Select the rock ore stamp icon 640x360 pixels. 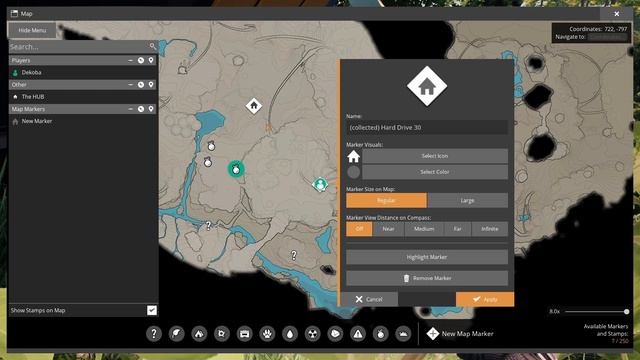[x=335, y=334]
